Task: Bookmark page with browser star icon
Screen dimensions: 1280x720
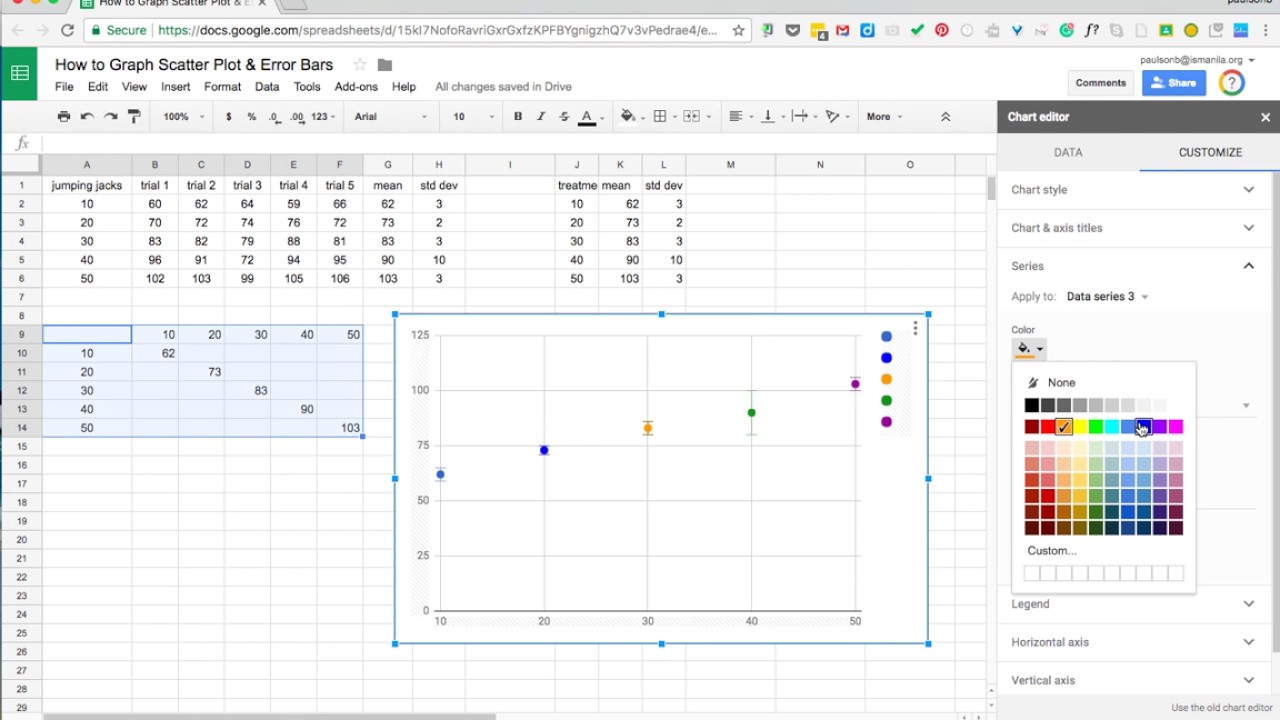Action: (x=738, y=31)
